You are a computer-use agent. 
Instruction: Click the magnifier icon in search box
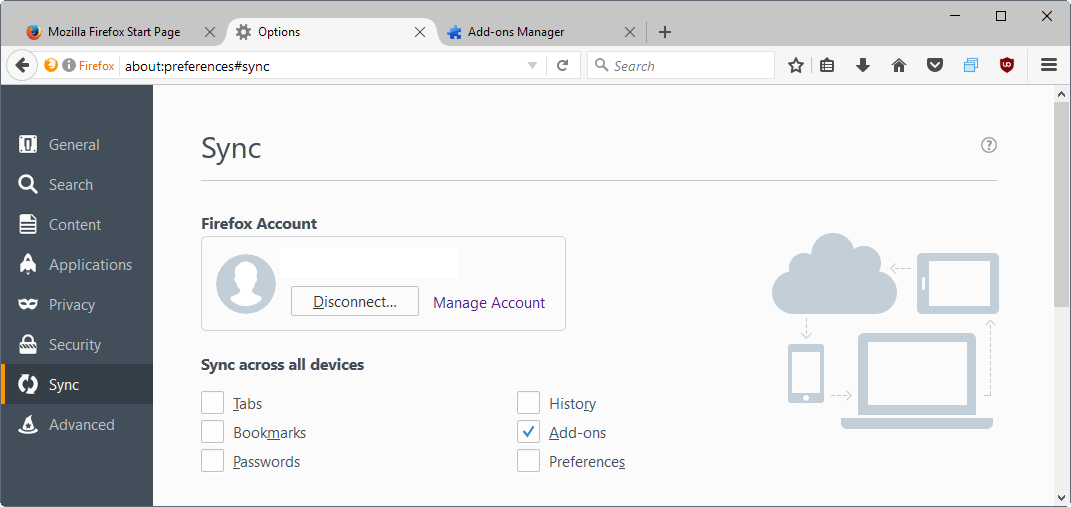601,65
